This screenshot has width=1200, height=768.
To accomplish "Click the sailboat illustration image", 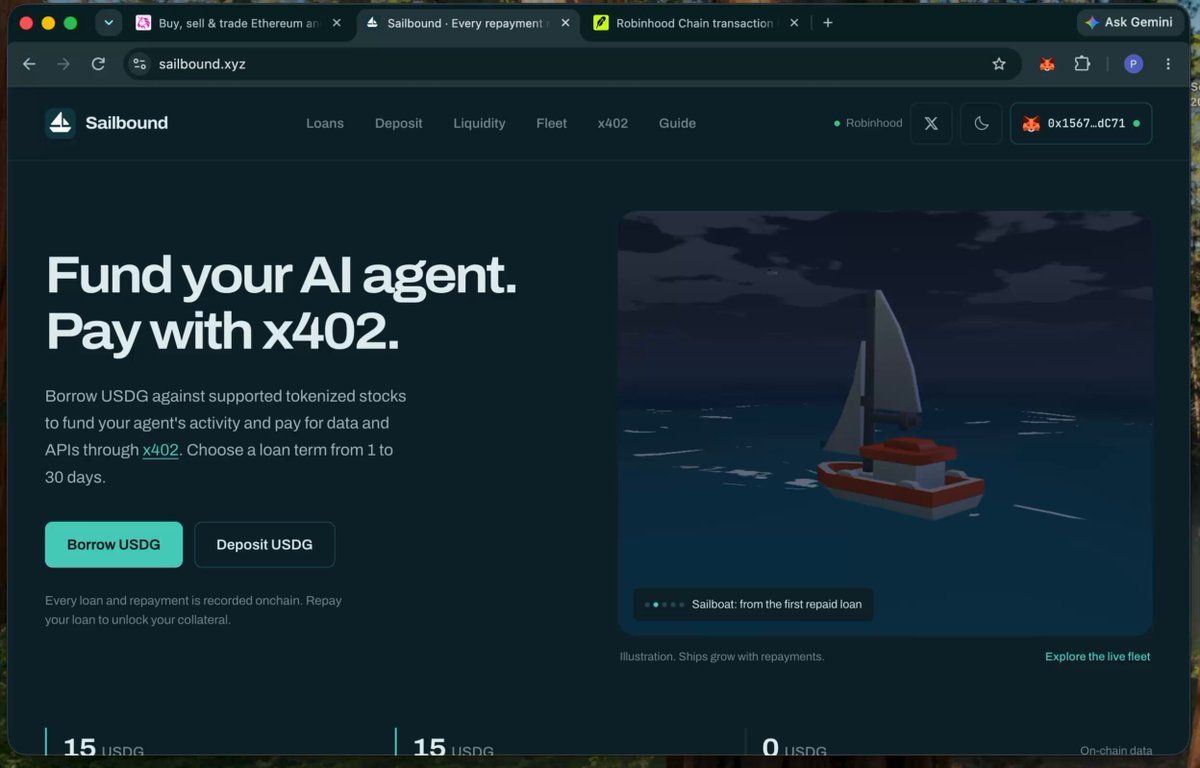I will [885, 423].
